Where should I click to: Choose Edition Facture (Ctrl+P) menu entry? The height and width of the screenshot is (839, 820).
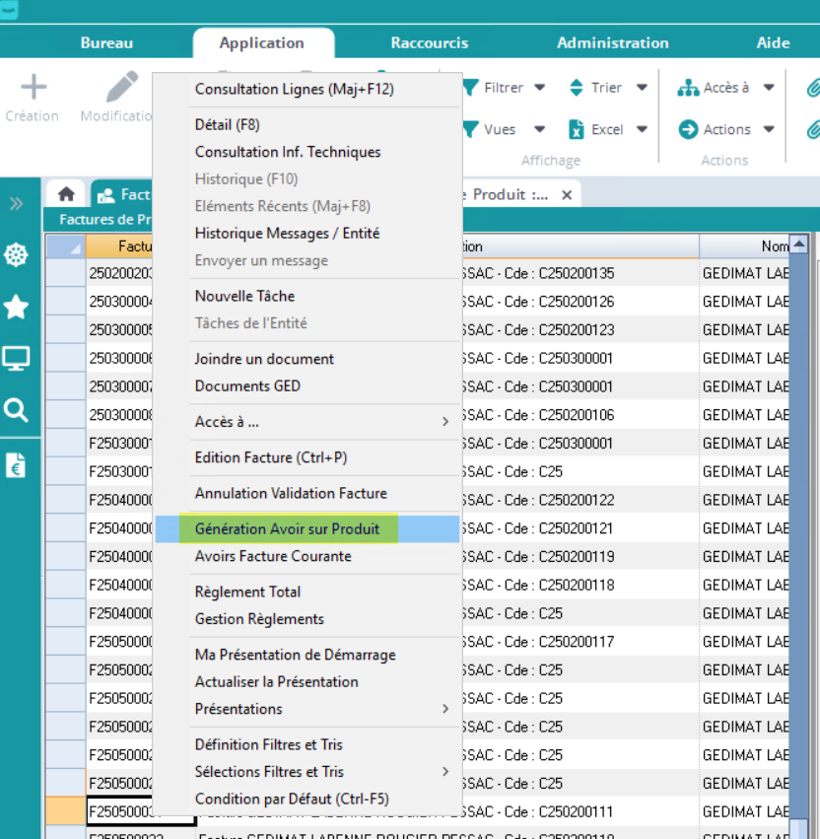(271, 458)
